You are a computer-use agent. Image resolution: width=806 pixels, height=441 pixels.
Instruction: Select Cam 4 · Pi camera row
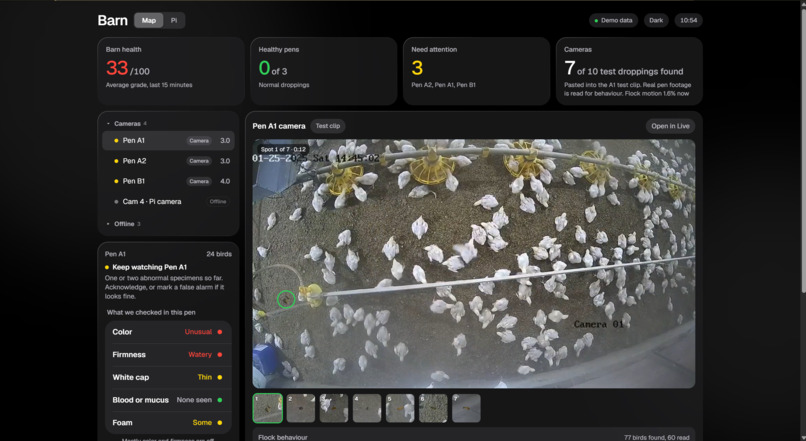168,201
